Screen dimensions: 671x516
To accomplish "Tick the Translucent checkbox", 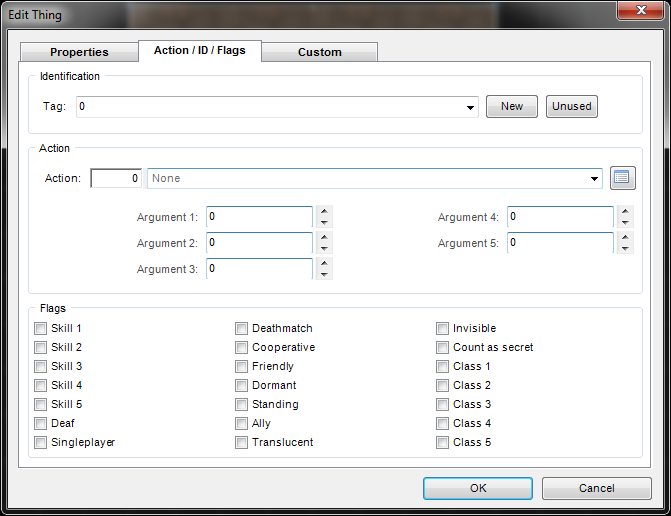I will [241, 442].
